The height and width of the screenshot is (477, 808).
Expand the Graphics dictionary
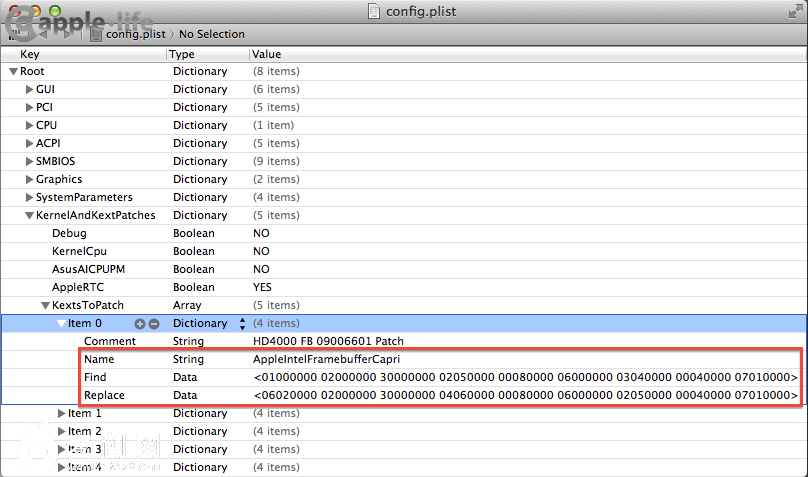29,180
